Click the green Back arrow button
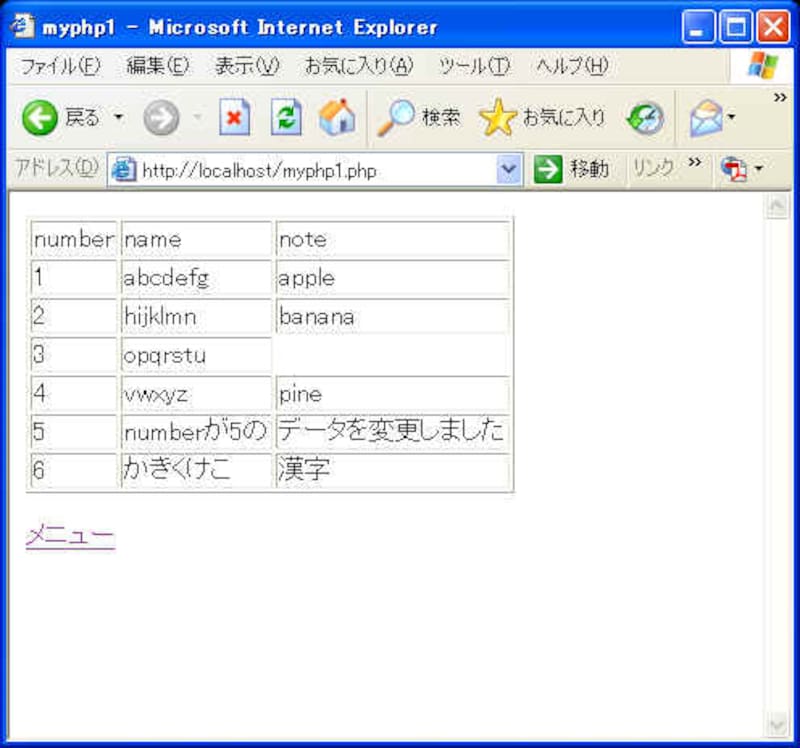This screenshot has width=800, height=748. 40,119
